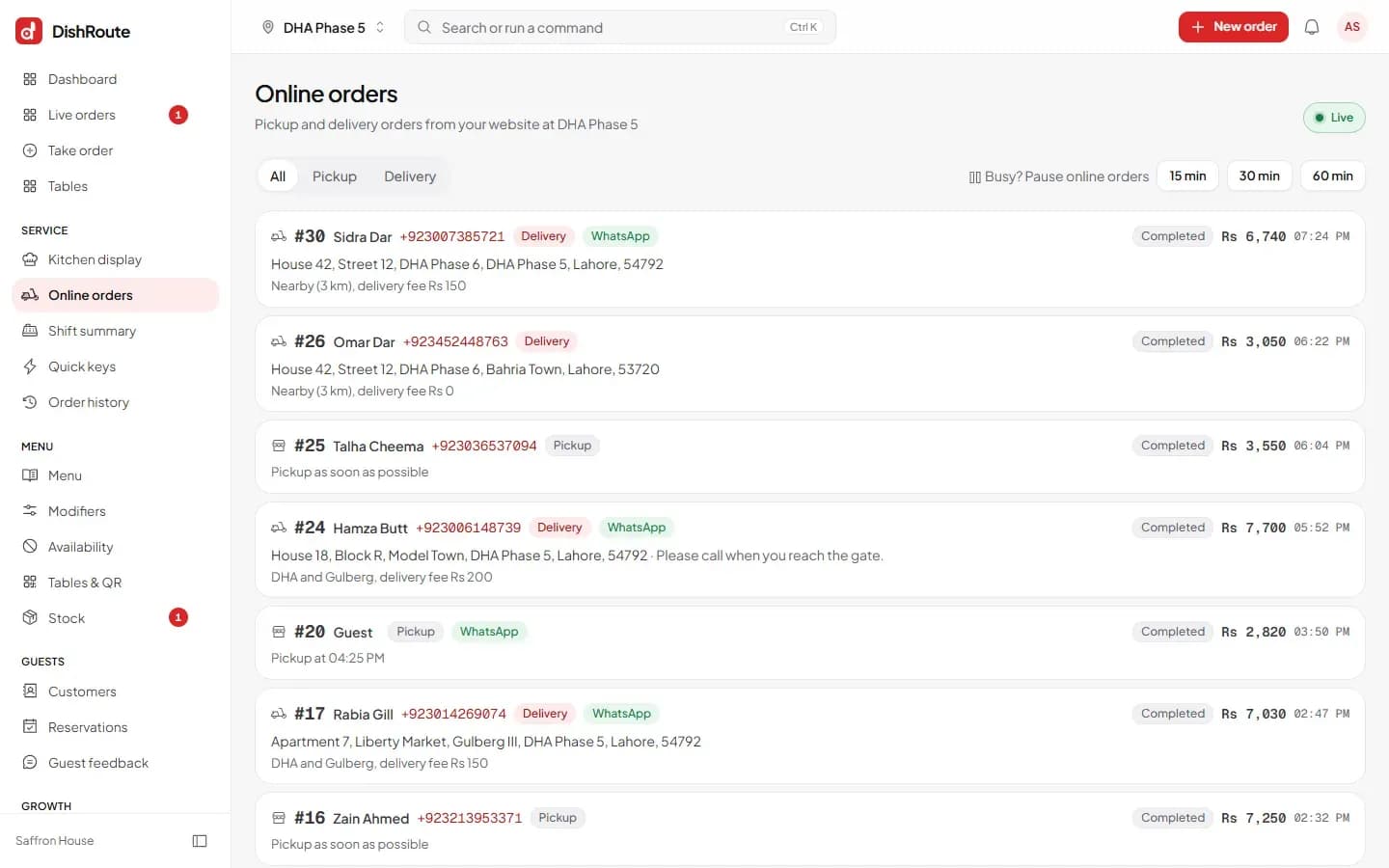Open the Menu editor
Image resolution: width=1389 pixels, height=868 pixels.
point(116,475)
